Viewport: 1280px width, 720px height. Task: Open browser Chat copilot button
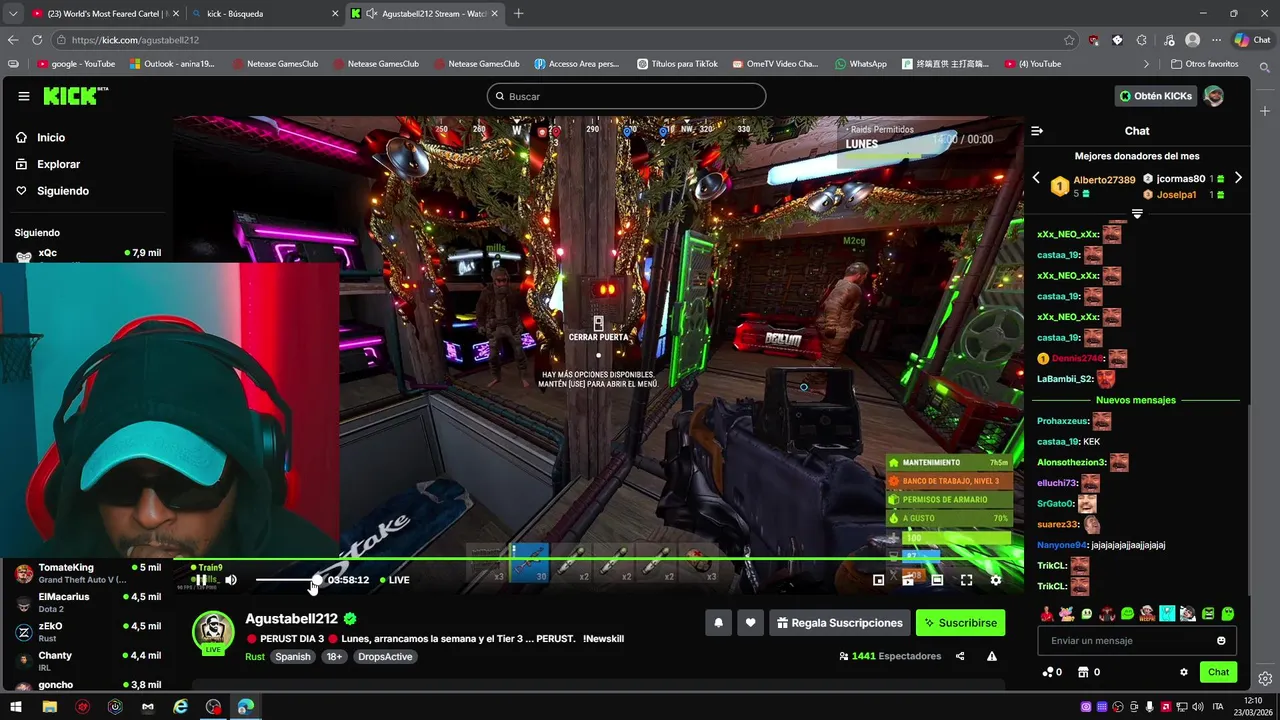pos(1253,40)
